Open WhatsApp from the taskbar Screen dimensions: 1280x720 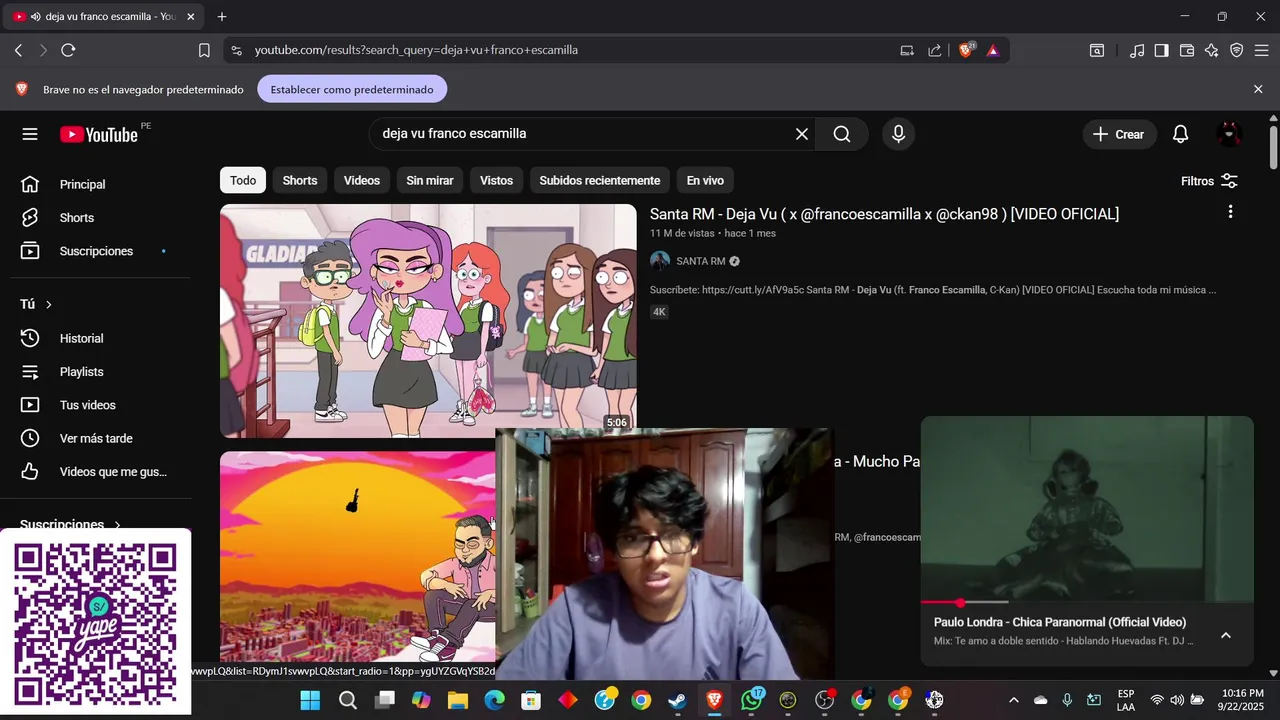click(x=752, y=700)
